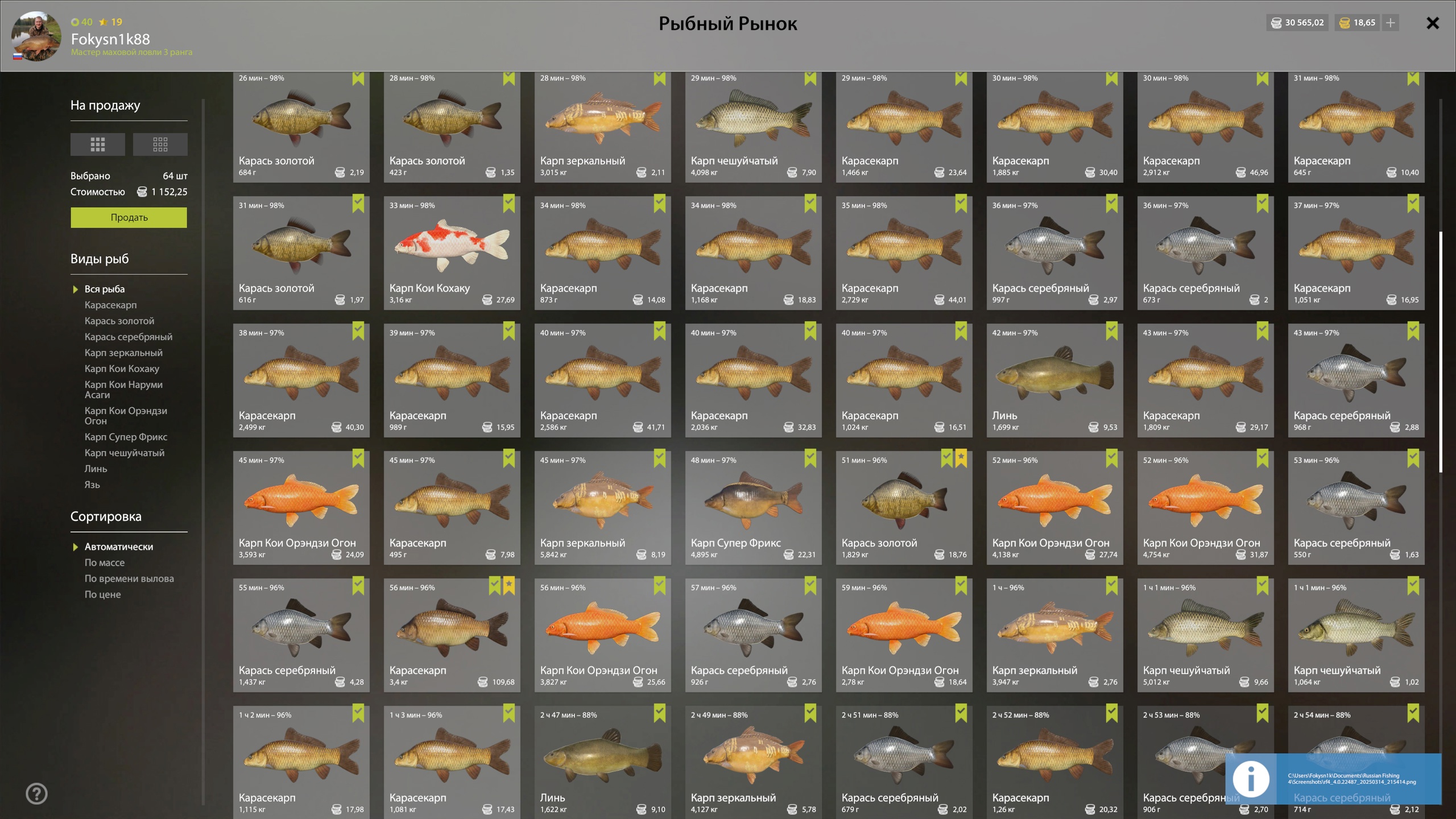Viewport: 1456px width, 819px height.
Task: Deselect the Карп Кои Кохаку 3,16 кг bookmark
Action: 509,204
